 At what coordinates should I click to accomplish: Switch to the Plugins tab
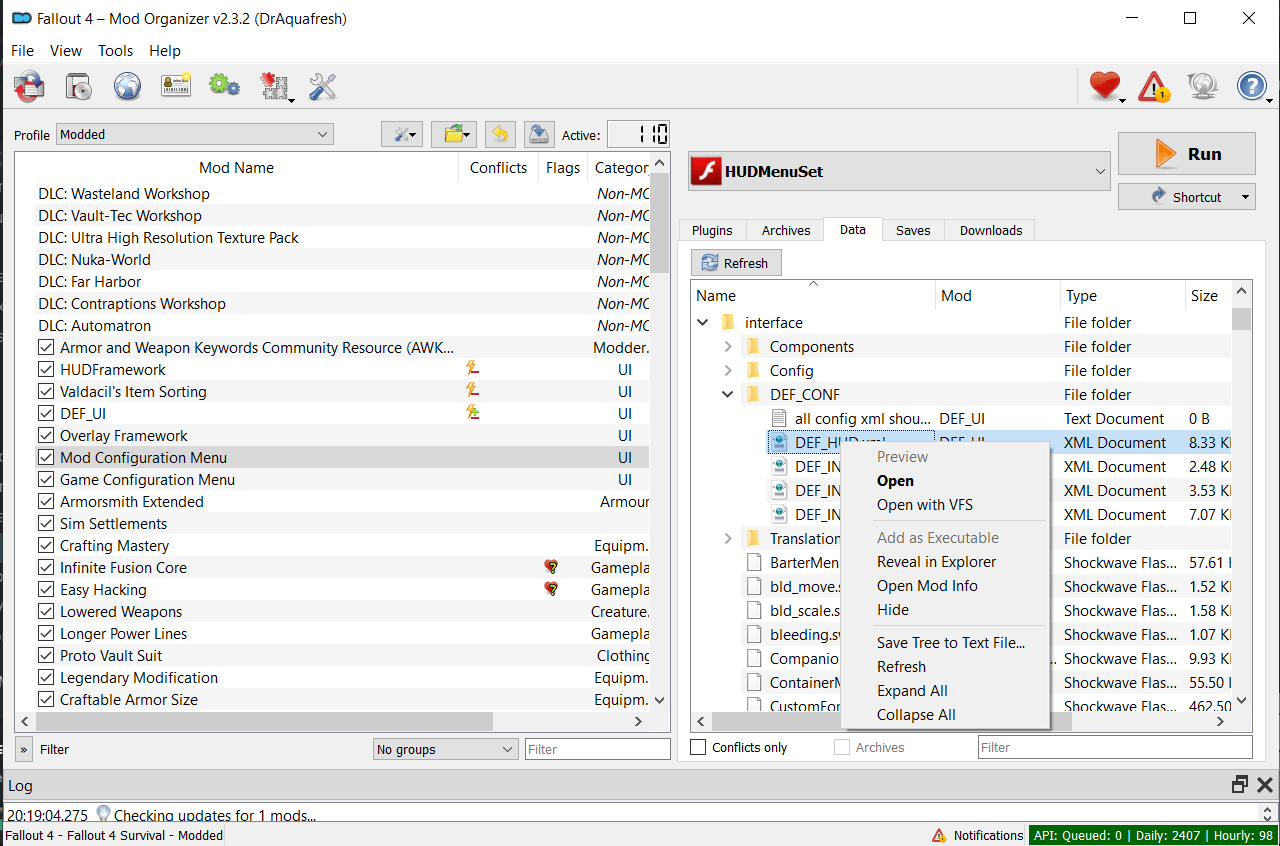pyautogui.click(x=712, y=230)
